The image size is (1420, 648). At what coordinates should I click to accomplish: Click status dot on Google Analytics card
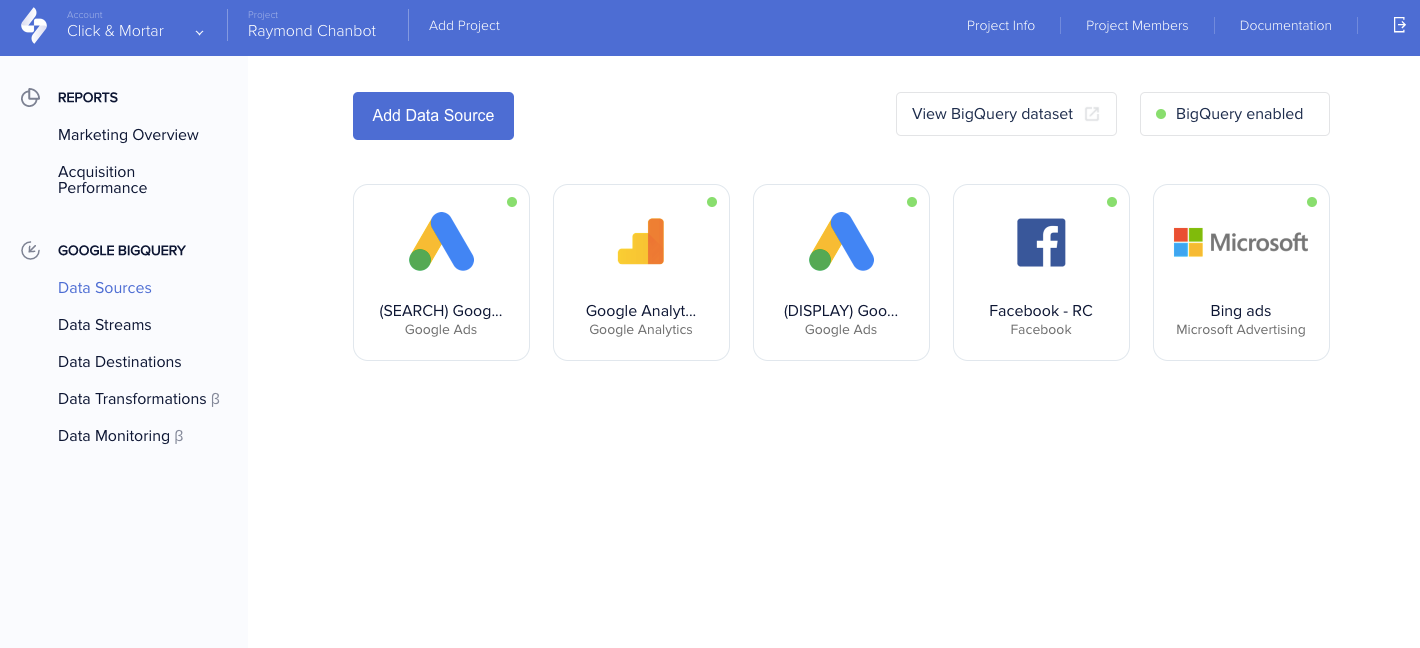(x=712, y=202)
